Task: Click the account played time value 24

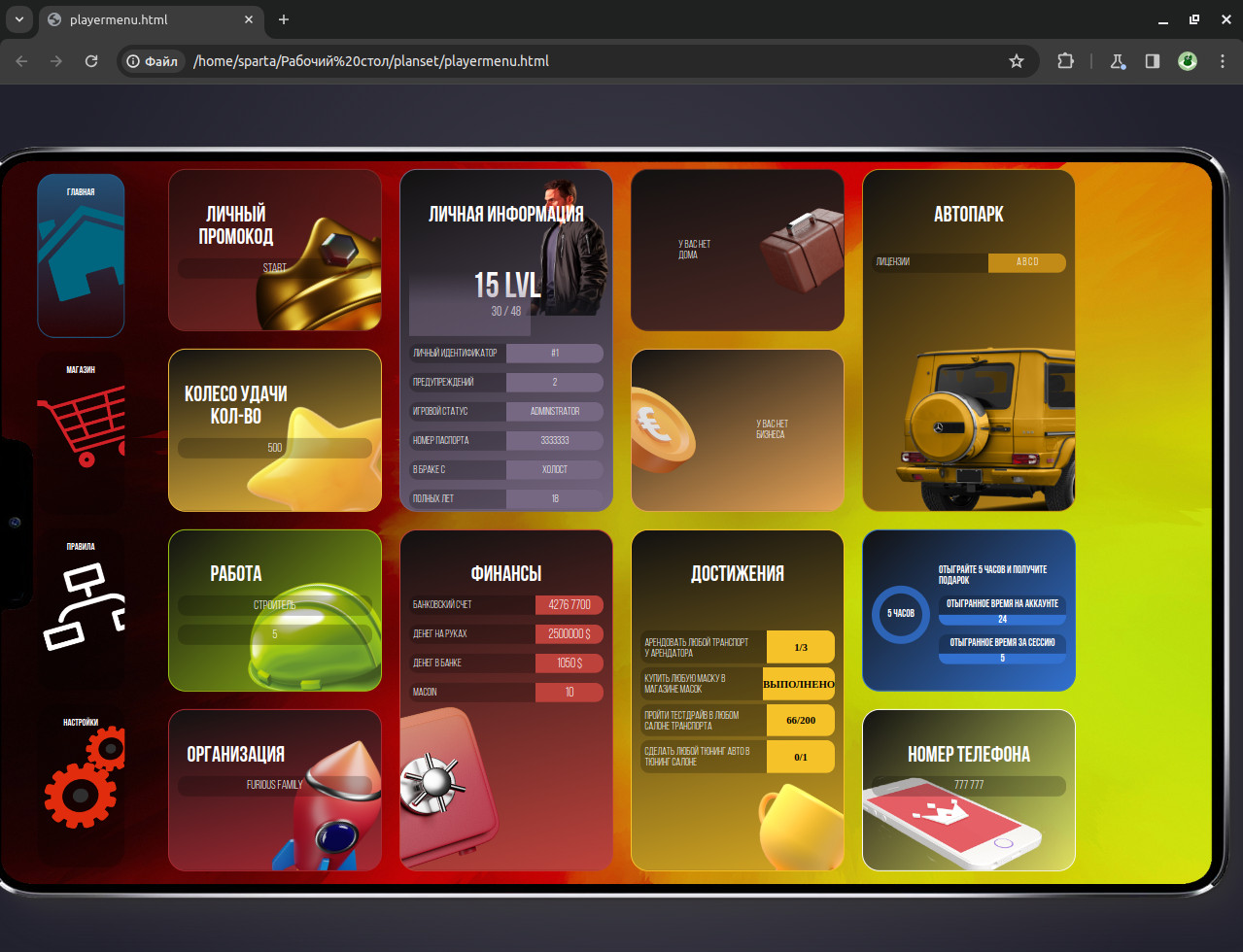Action: click(1002, 620)
